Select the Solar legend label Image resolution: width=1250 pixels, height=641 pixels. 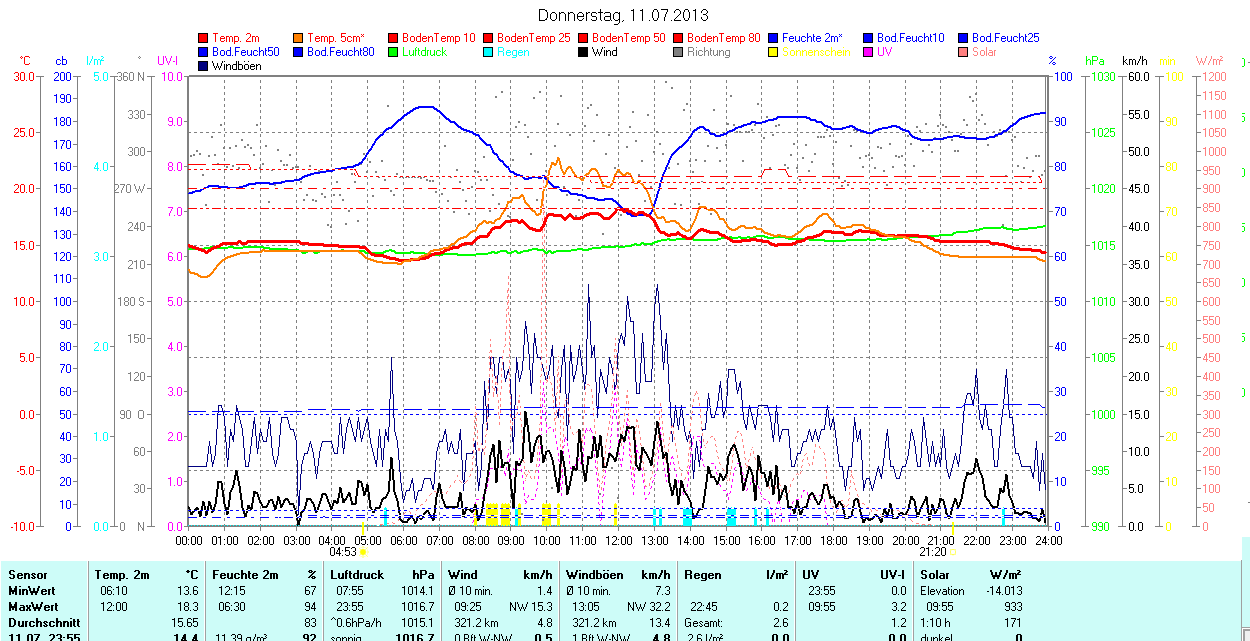point(984,52)
